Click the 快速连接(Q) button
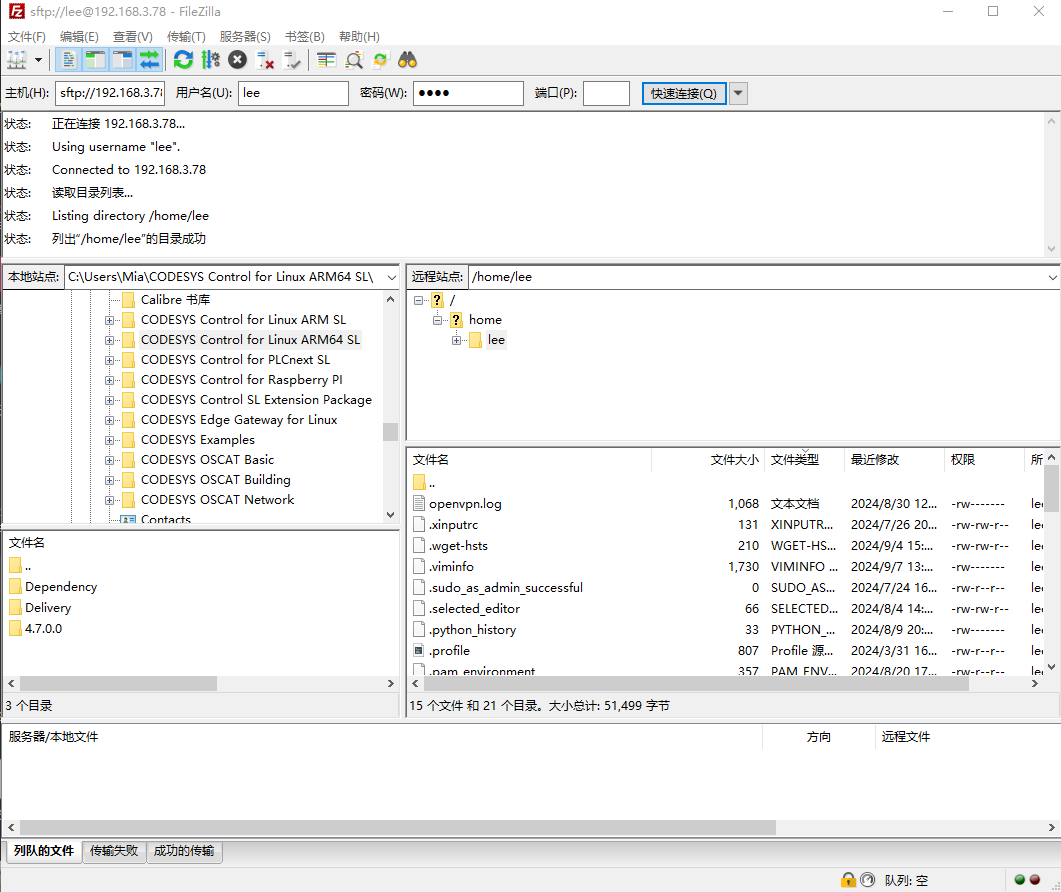 (x=683, y=93)
